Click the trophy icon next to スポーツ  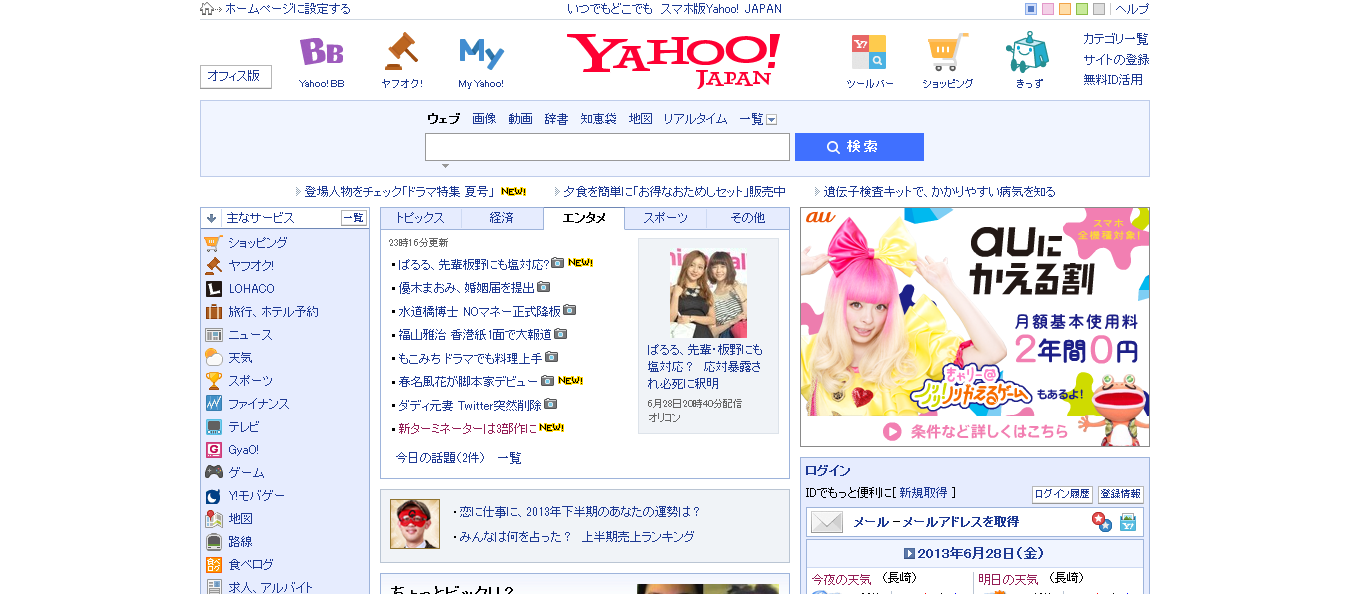click(x=213, y=381)
